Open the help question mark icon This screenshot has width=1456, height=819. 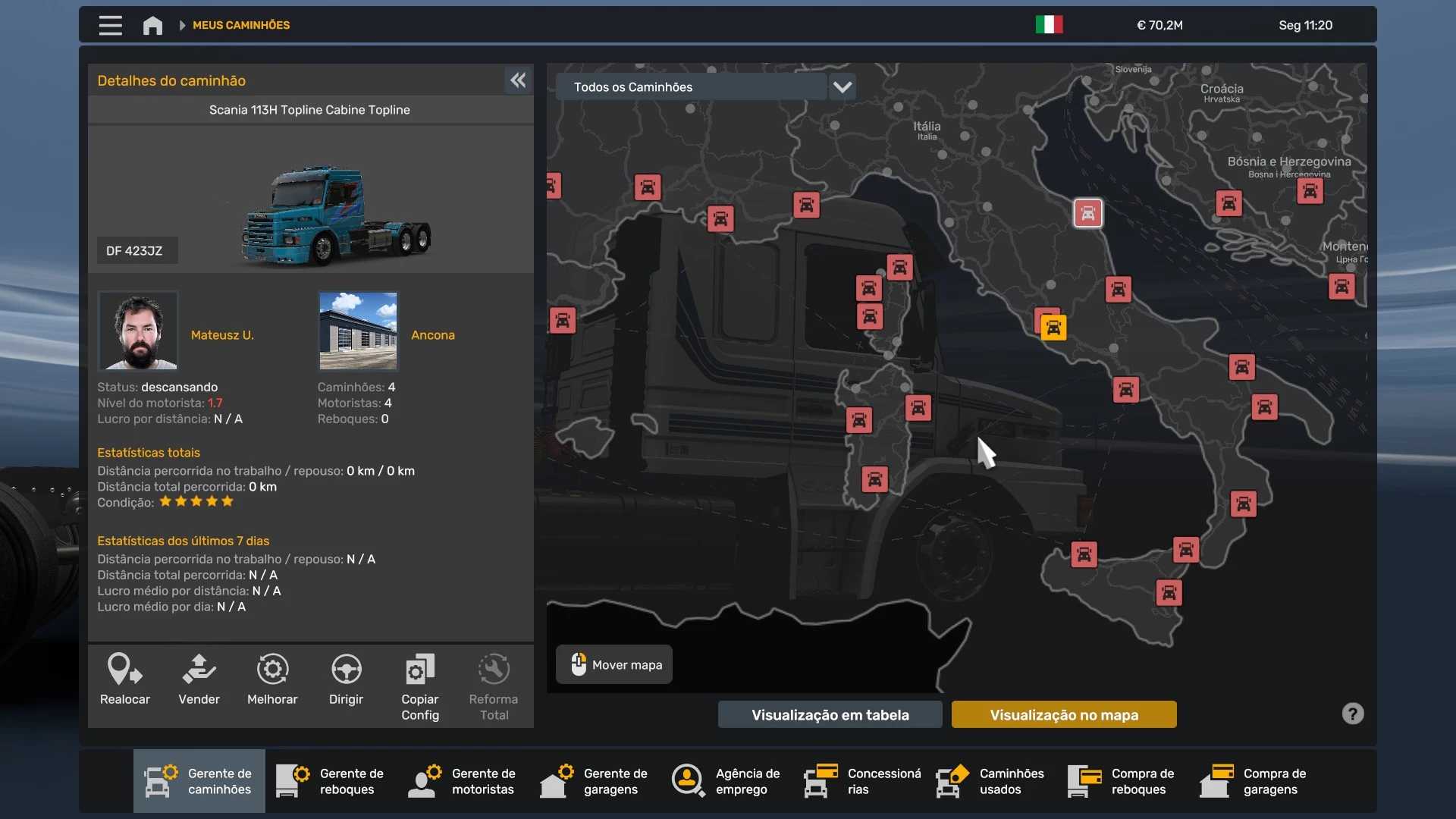pos(1352,714)
